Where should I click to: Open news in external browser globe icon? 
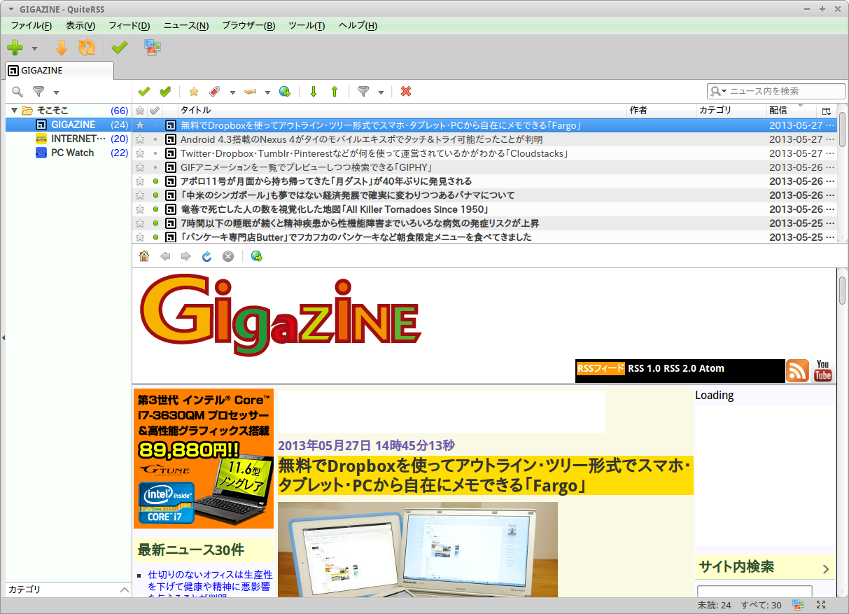(285, 92)
